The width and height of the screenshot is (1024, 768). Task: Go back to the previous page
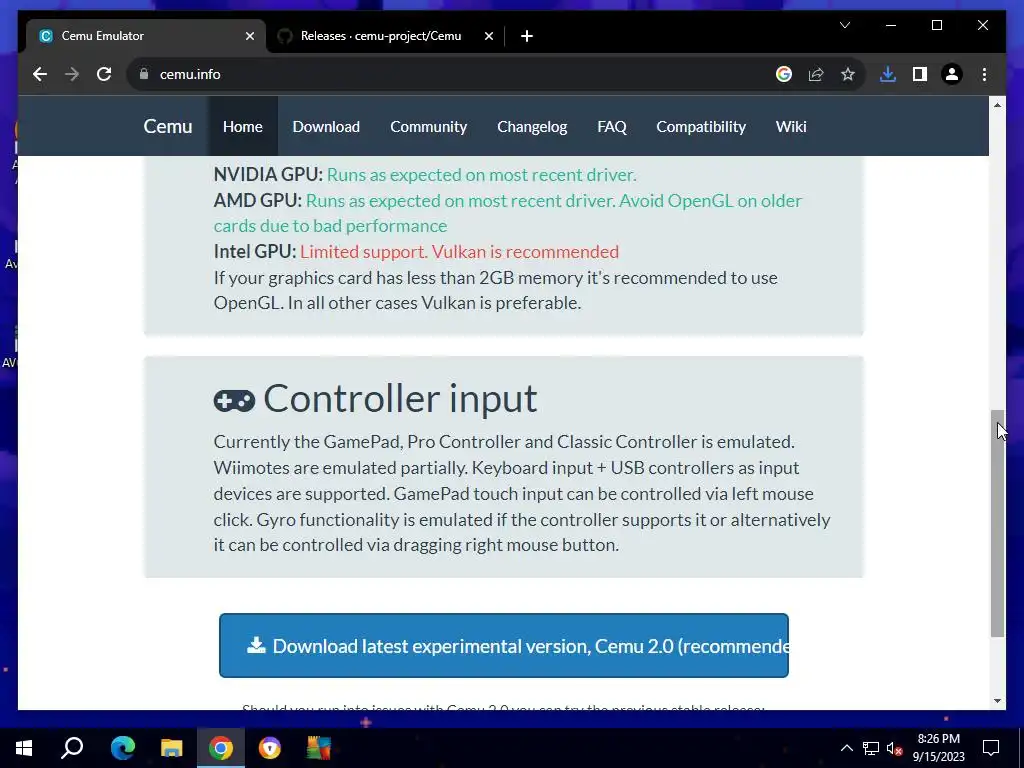[40, 74]
